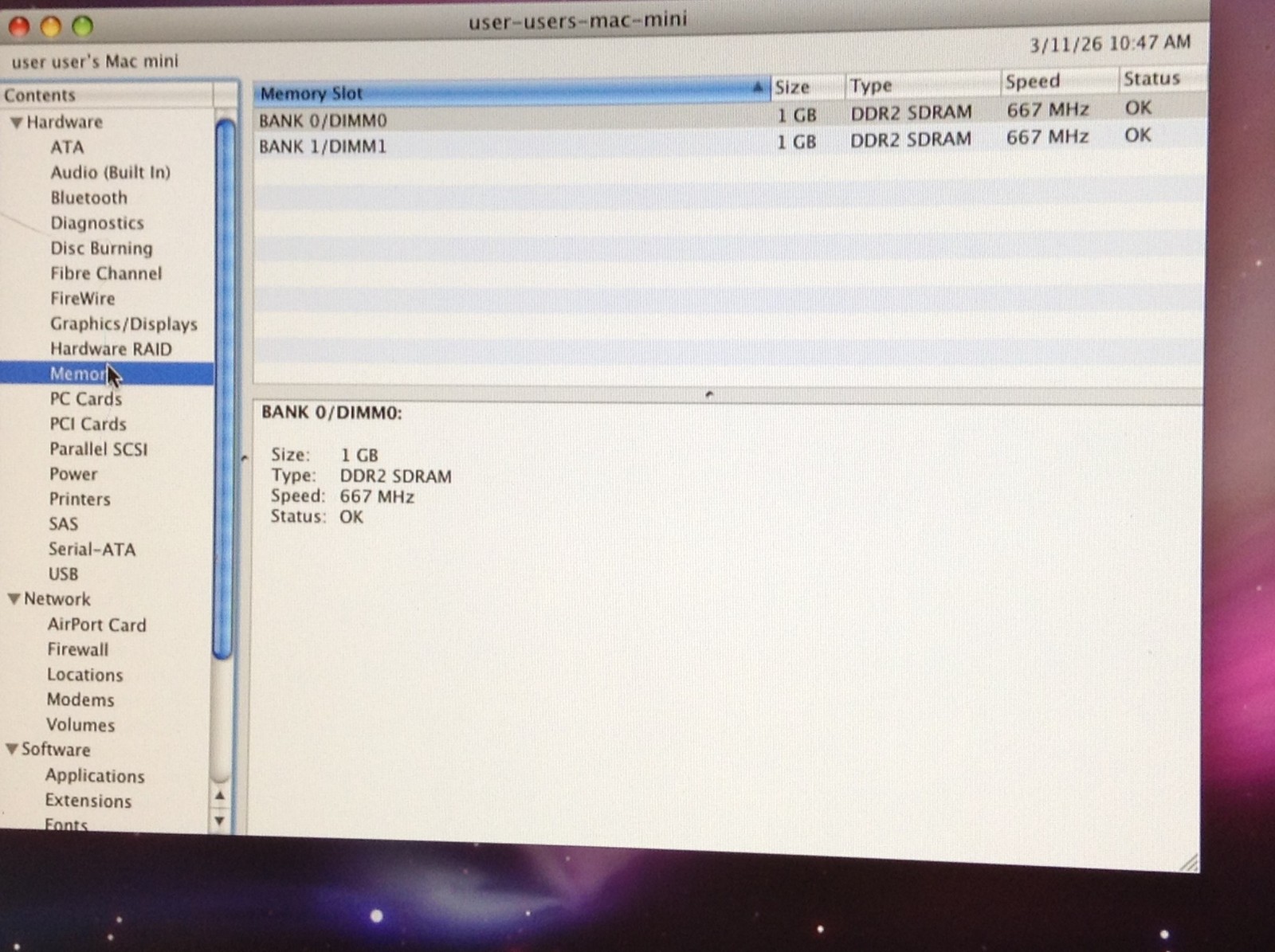Select the highlighted Memory entry
Viewport: 1275px width, 952px height.
tap(107, 374)
